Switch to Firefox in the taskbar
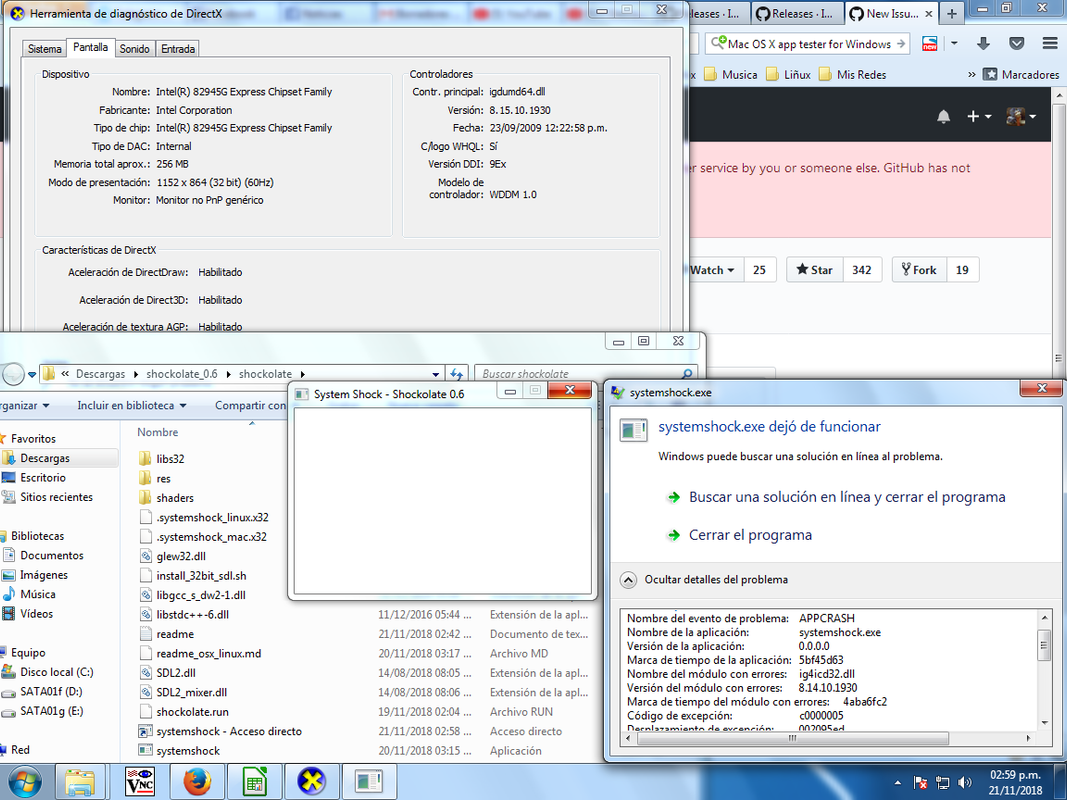This screenshot has width=1067, height=800. click(x=197, y=782)
